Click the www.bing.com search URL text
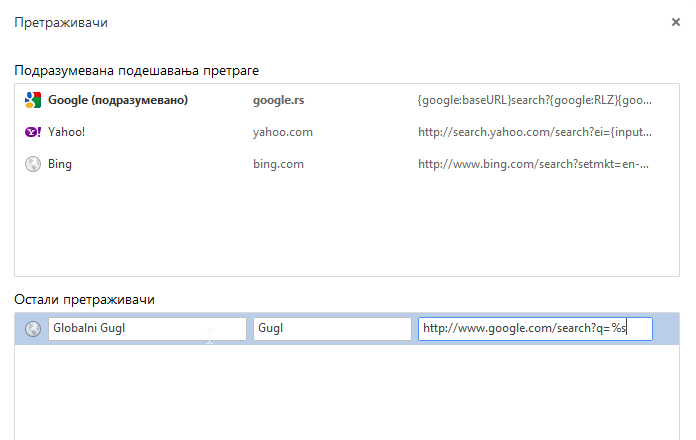Screen dimensions: 696x440 pyautogui.click(x=533, y=164)
